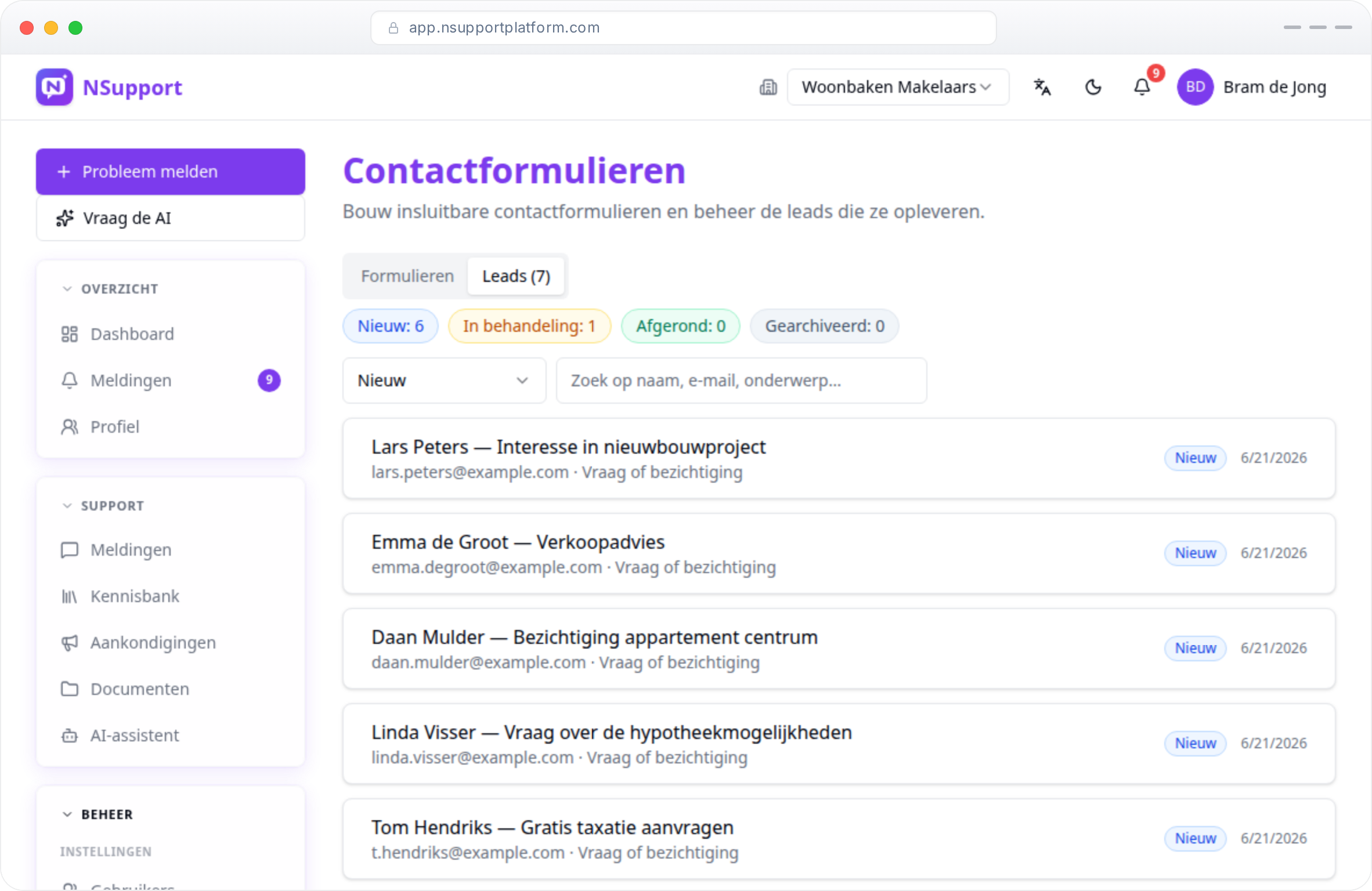The image size is (1372, 891).
Task: Open the Emma de Groot lead
Action: point(839,553)
